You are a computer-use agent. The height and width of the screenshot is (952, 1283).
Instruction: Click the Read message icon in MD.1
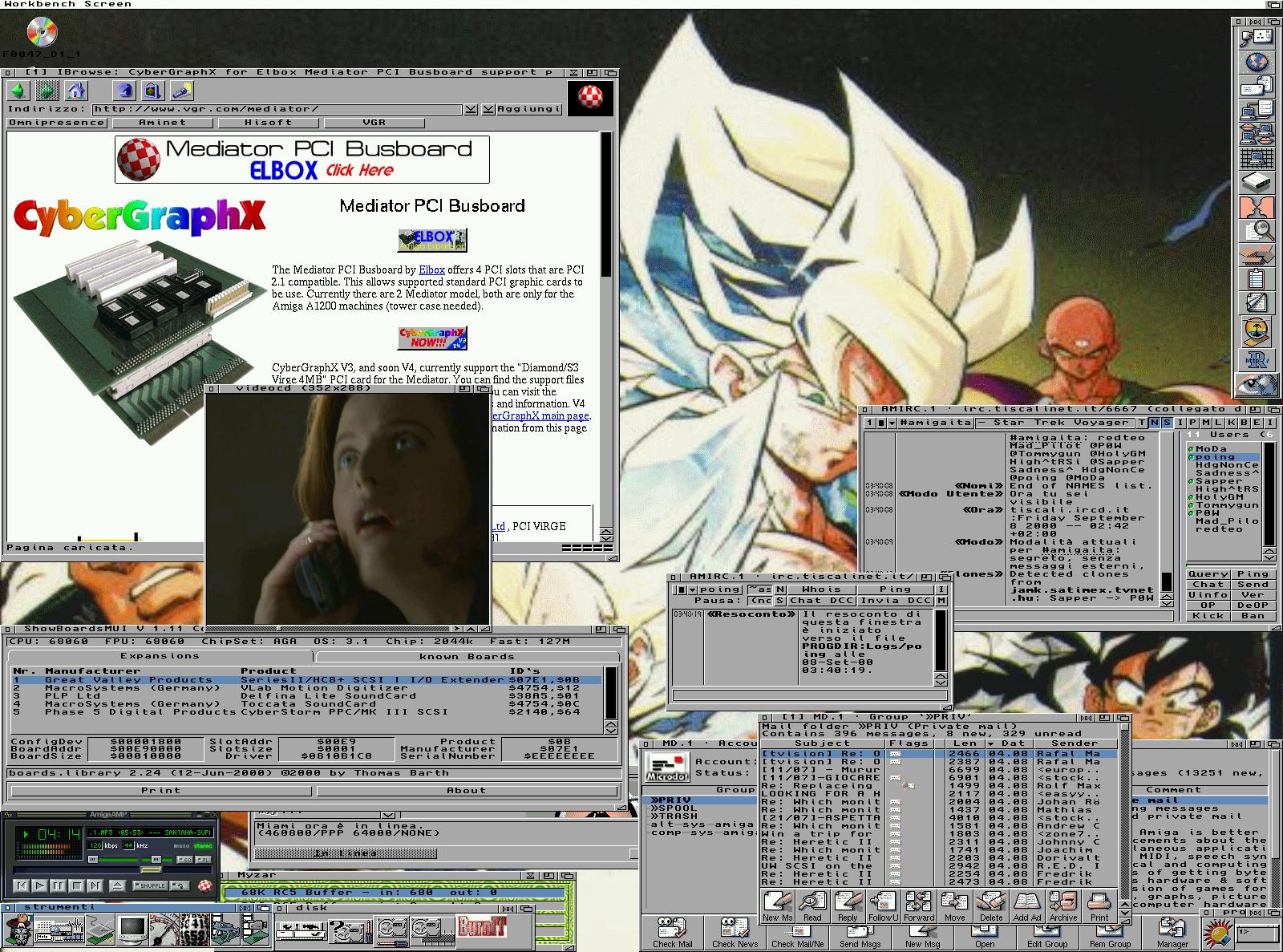812,906
